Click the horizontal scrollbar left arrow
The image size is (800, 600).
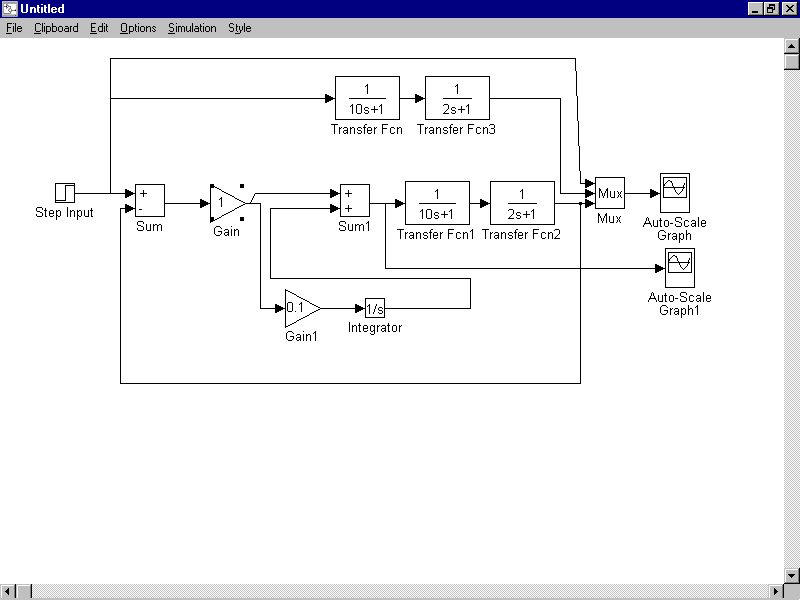7,591
